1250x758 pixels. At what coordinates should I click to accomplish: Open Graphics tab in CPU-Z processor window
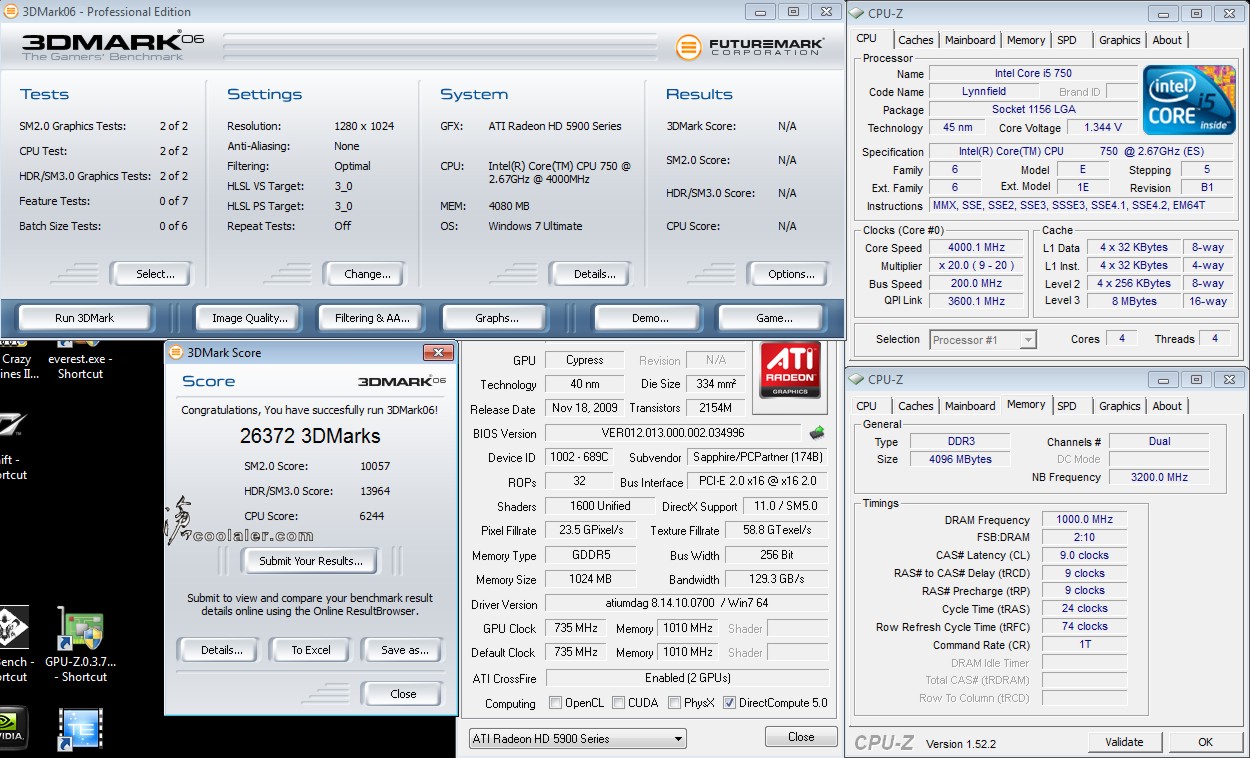click(1119, 40)
